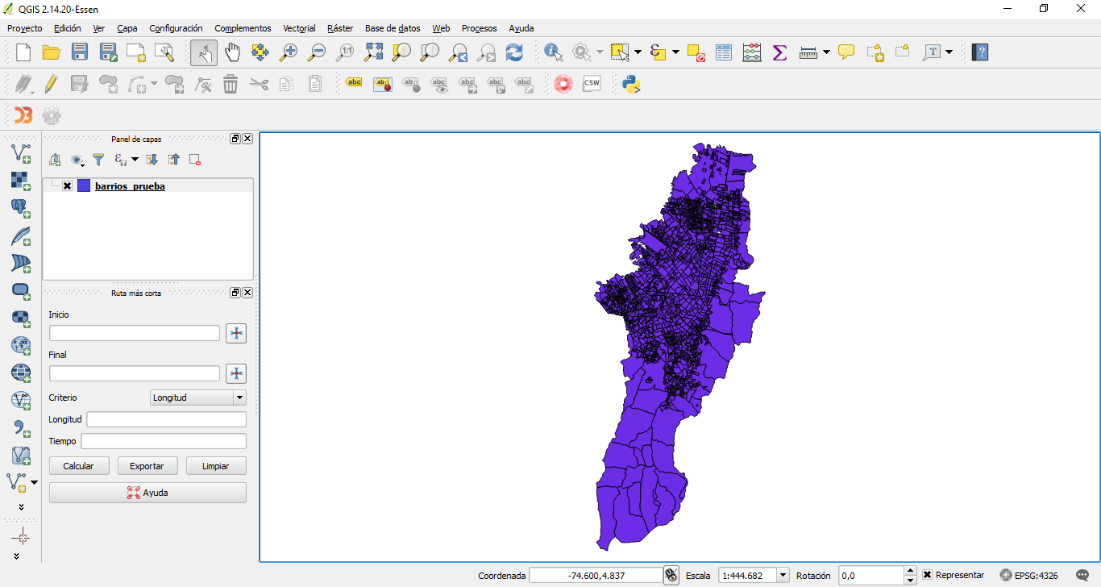Open the Vectorial menu

298,28
